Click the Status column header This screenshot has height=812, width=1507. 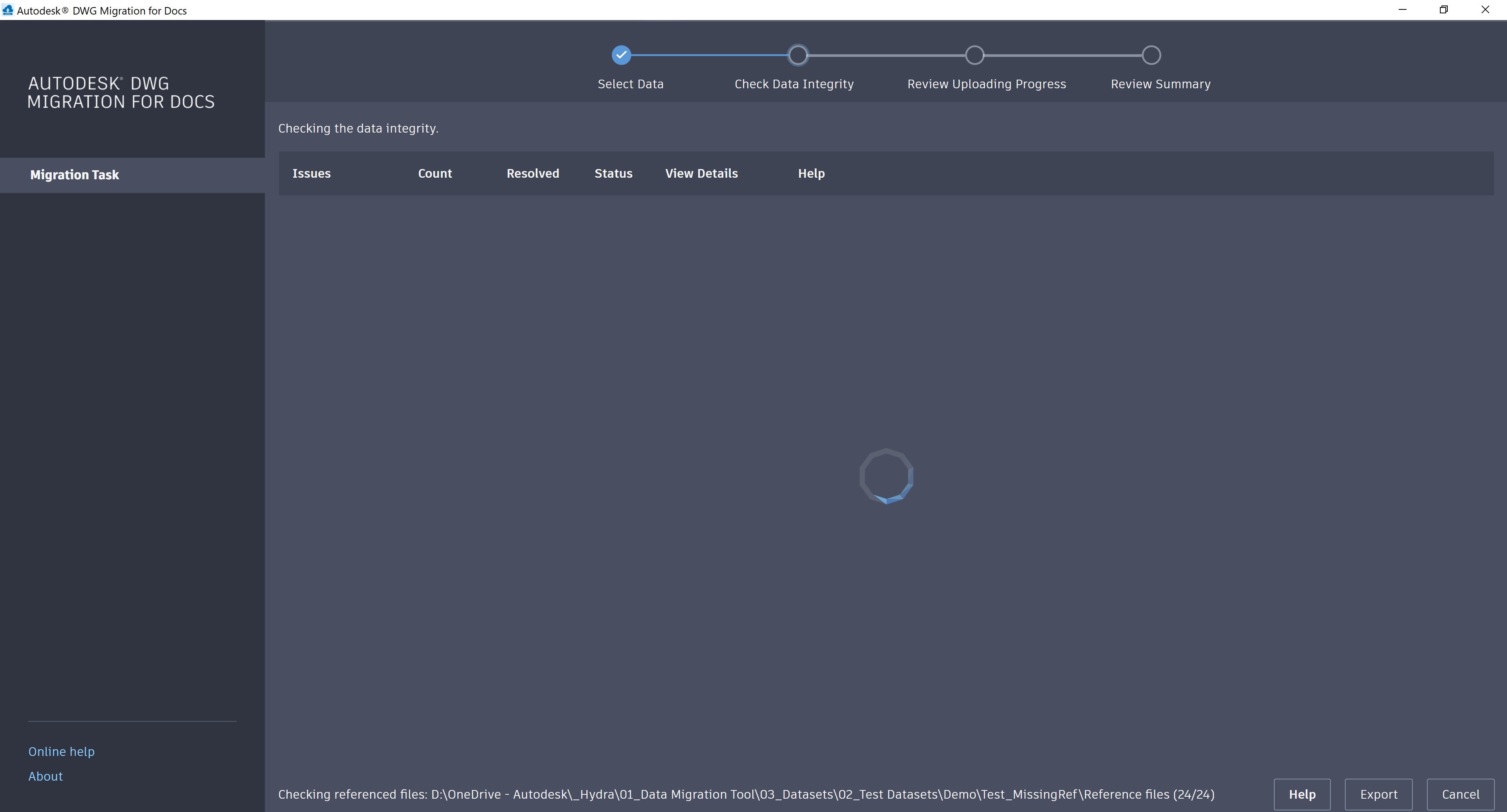tap(613, 174)
